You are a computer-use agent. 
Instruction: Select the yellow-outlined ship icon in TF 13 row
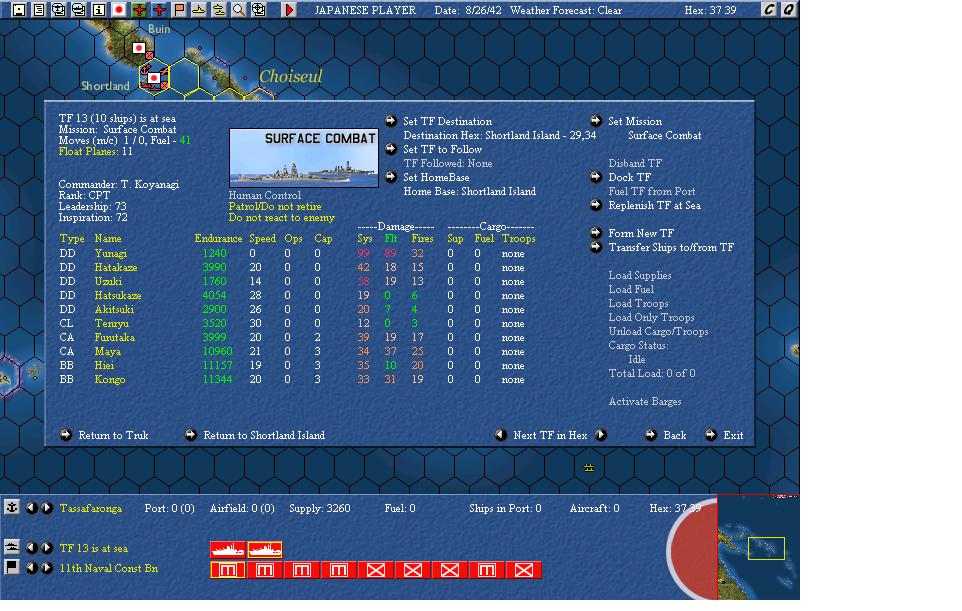264,549
